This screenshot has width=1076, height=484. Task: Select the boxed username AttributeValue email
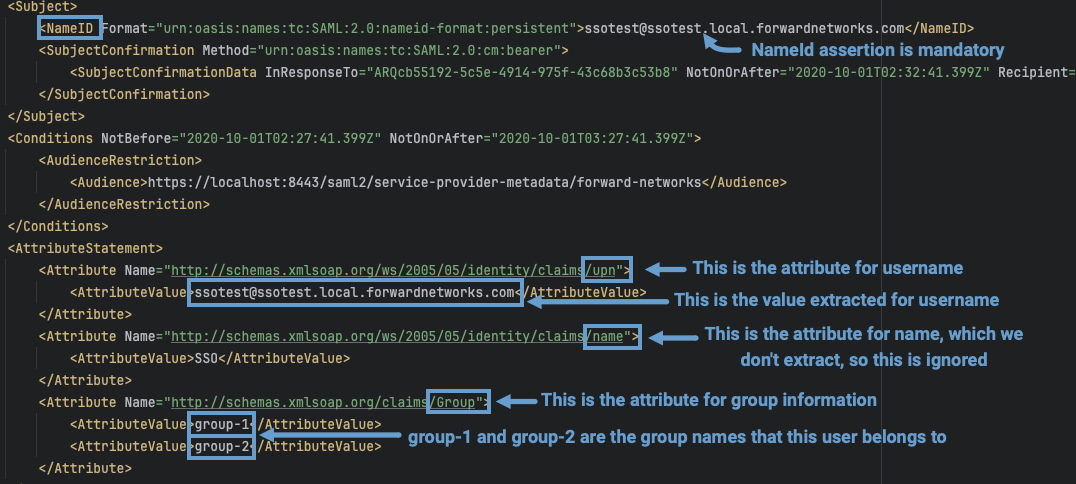[355, 292]
